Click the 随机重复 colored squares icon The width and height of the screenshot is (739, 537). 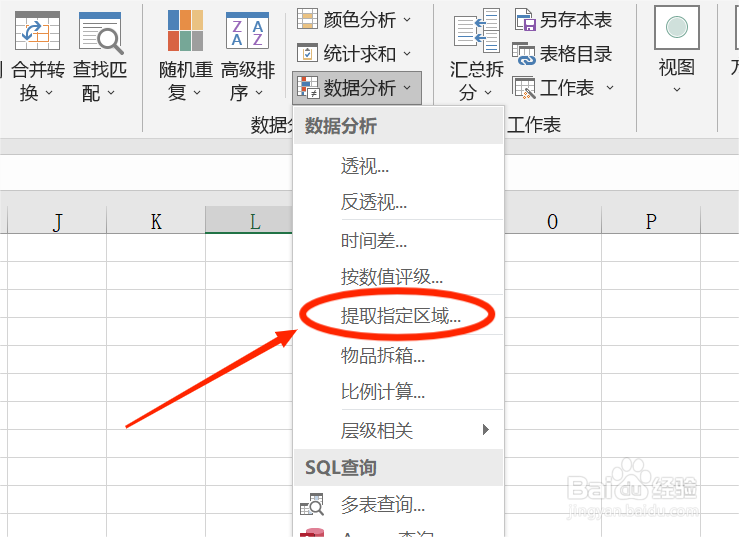click(x=186, y=31)
